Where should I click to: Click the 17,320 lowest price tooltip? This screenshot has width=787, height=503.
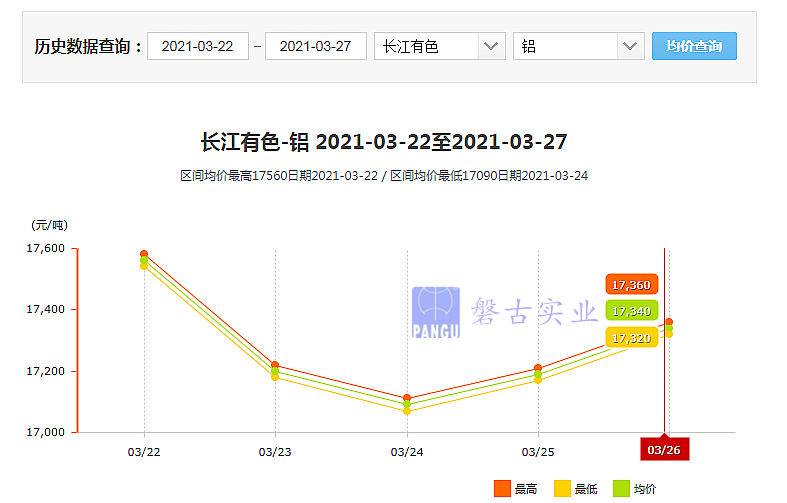[631, 337]
